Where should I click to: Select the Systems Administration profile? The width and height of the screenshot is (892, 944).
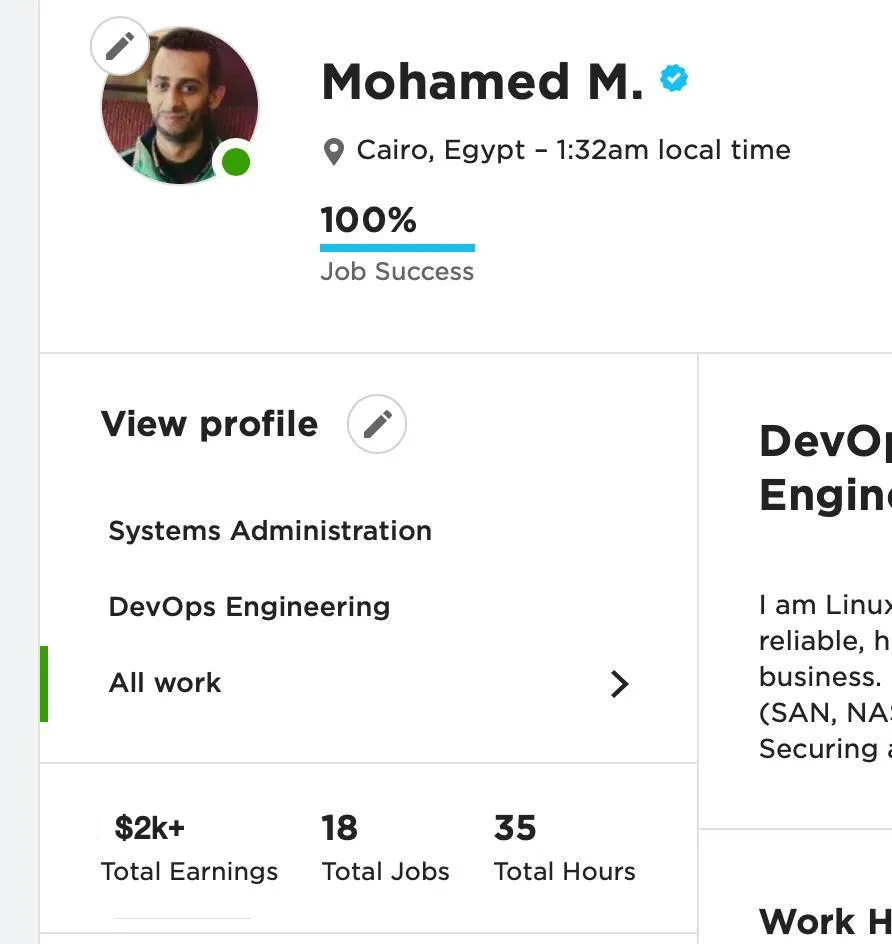click(x=270, y=531)
